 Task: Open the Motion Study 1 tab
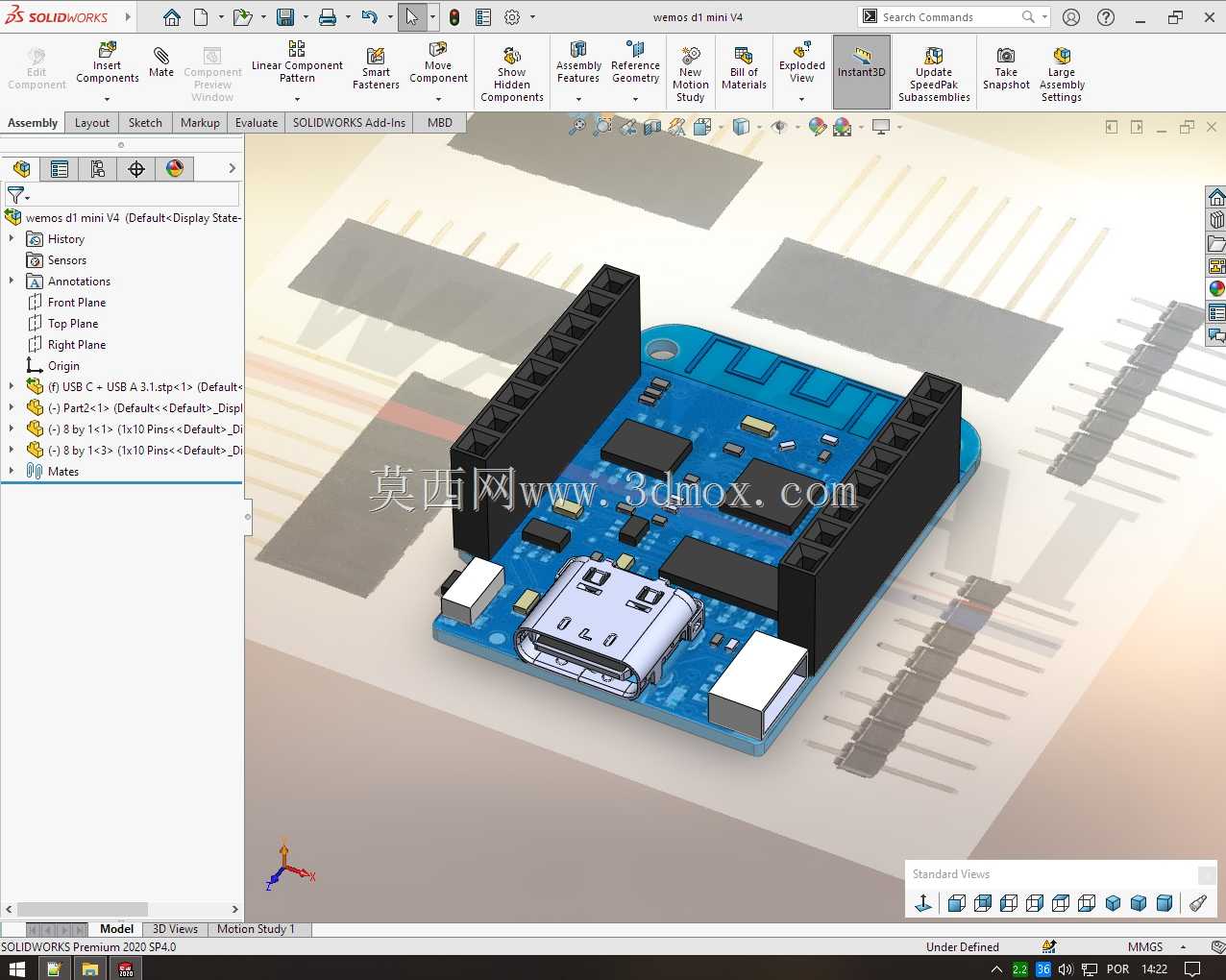point(256,929)
